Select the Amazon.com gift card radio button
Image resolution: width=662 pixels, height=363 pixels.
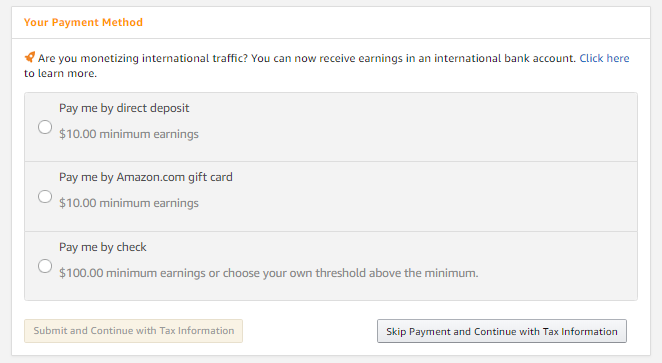point(45,196)
